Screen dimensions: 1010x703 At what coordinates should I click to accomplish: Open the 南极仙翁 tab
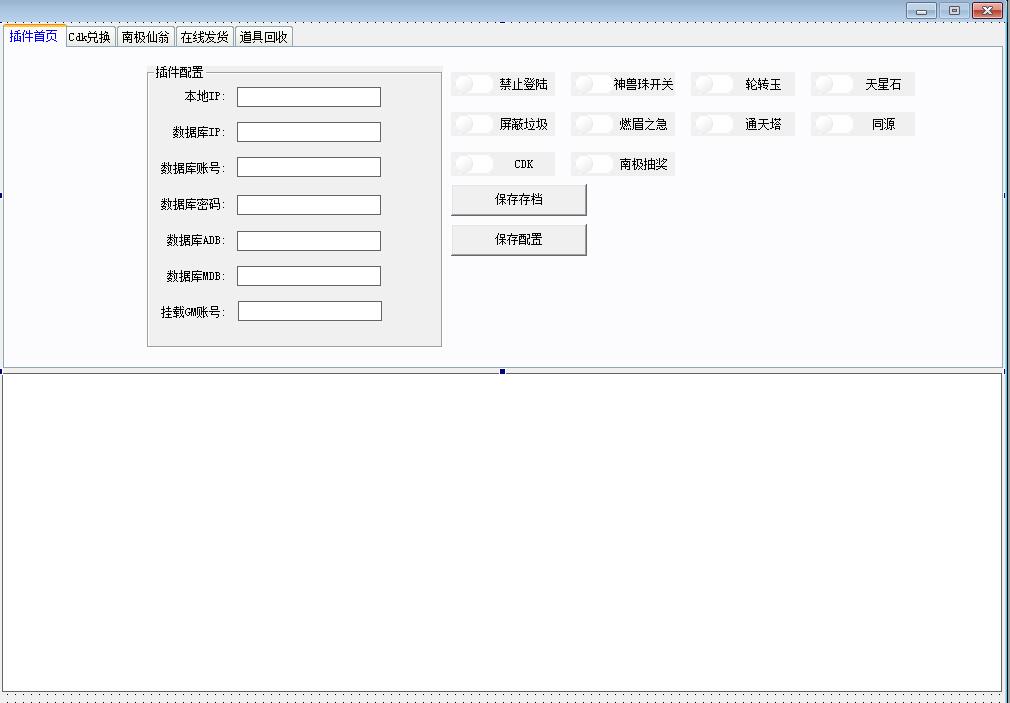coord(146,37)
